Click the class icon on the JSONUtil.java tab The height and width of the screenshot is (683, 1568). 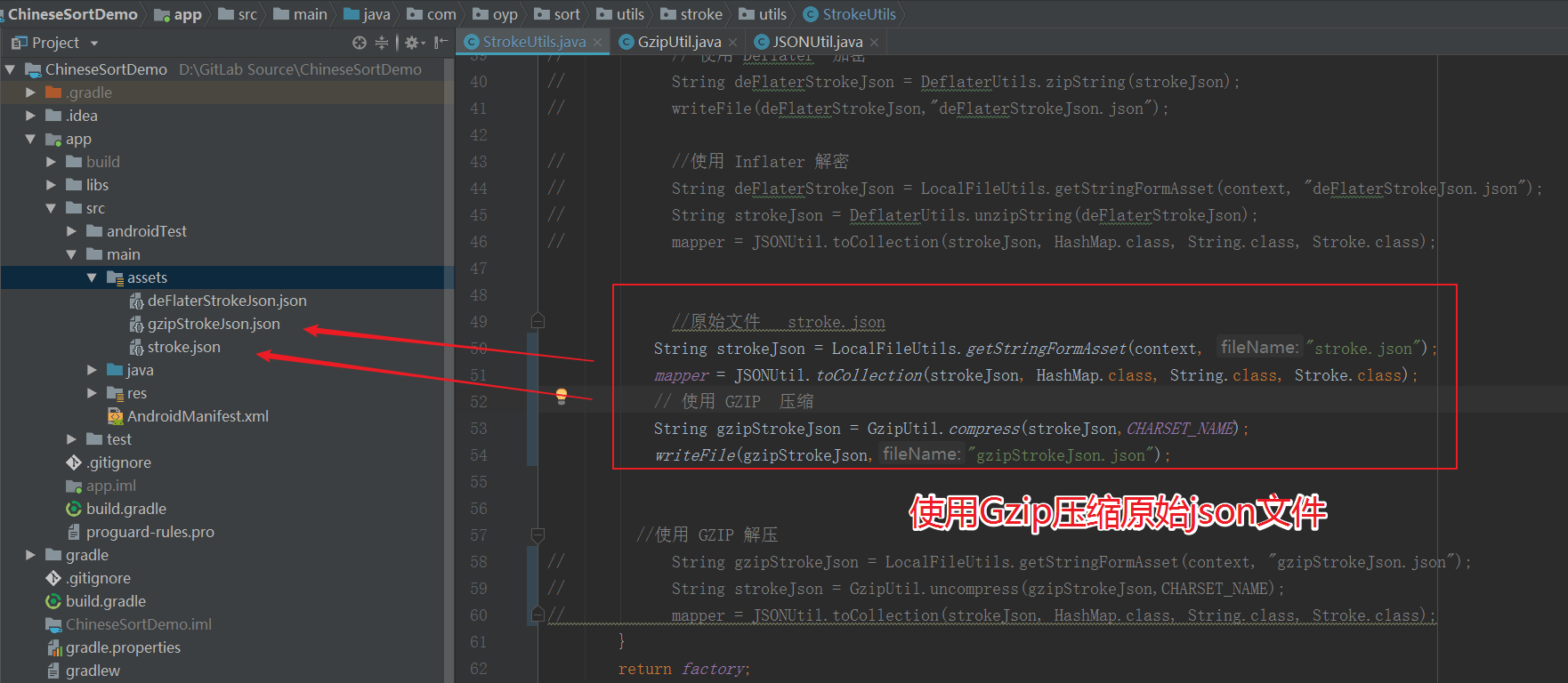[761, 42]
